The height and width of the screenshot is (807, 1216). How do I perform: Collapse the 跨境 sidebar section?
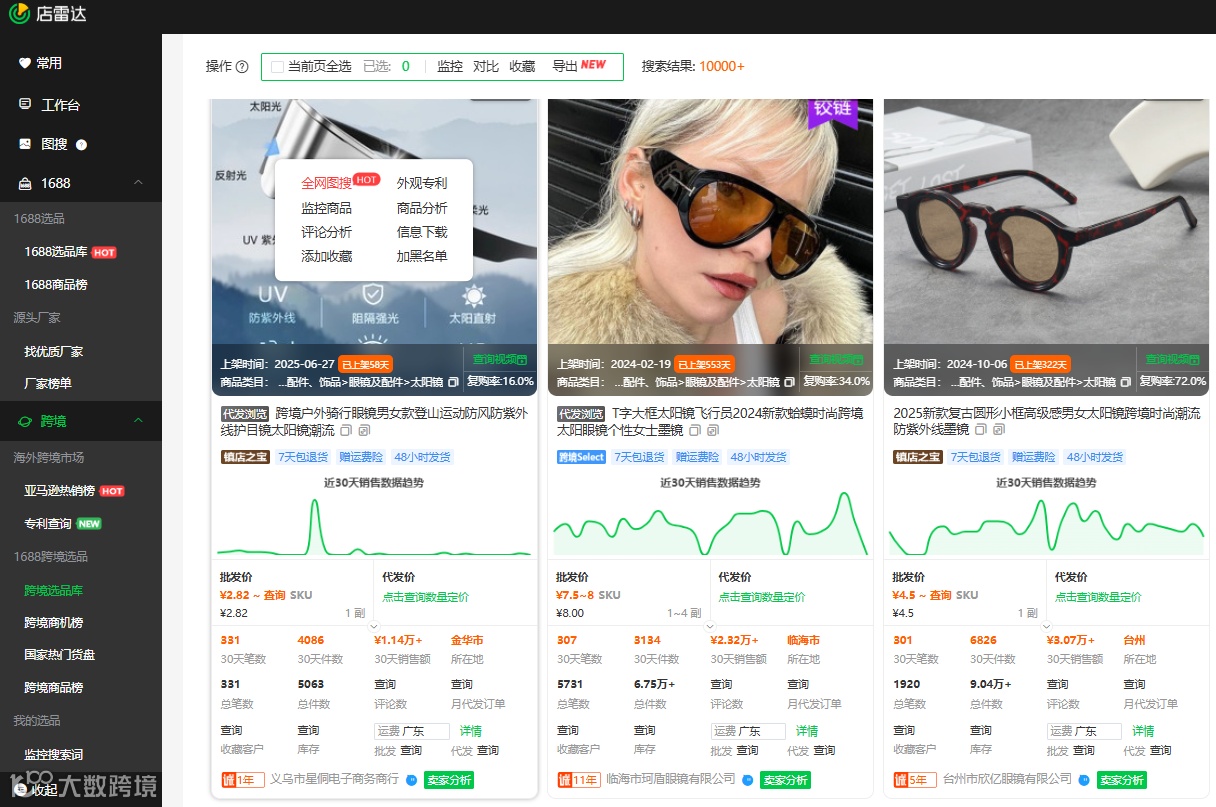[138, 421]
